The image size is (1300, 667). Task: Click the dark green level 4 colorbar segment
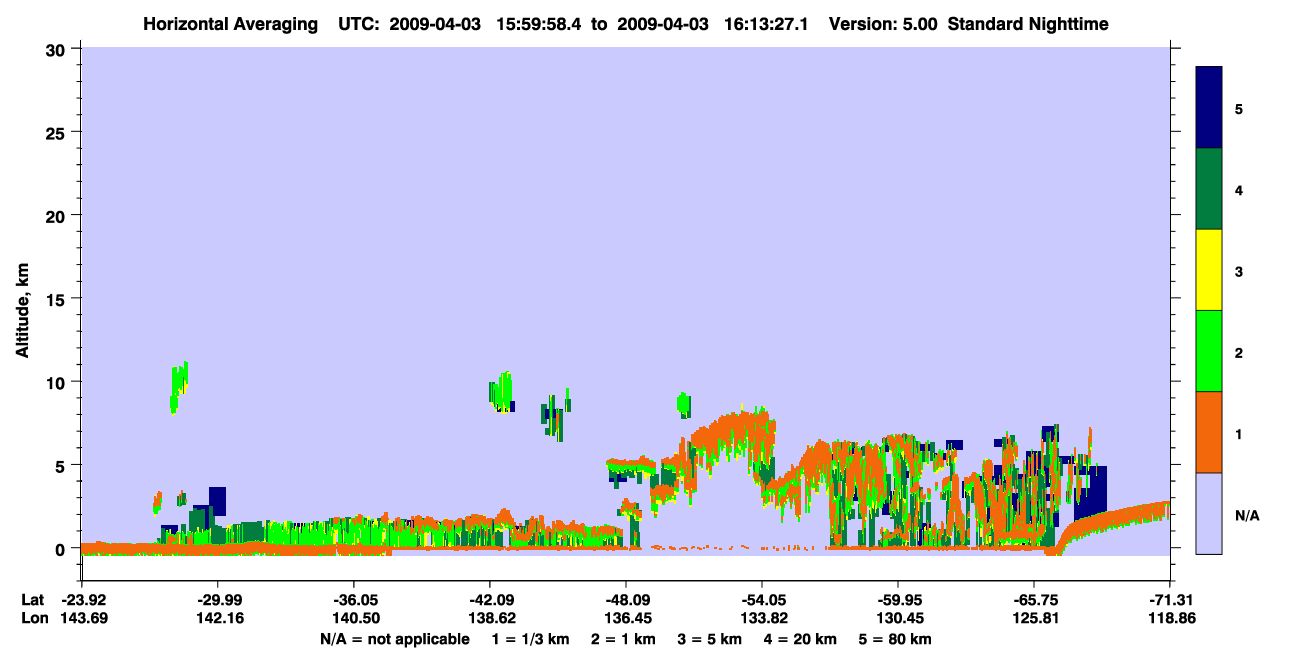1209,189
